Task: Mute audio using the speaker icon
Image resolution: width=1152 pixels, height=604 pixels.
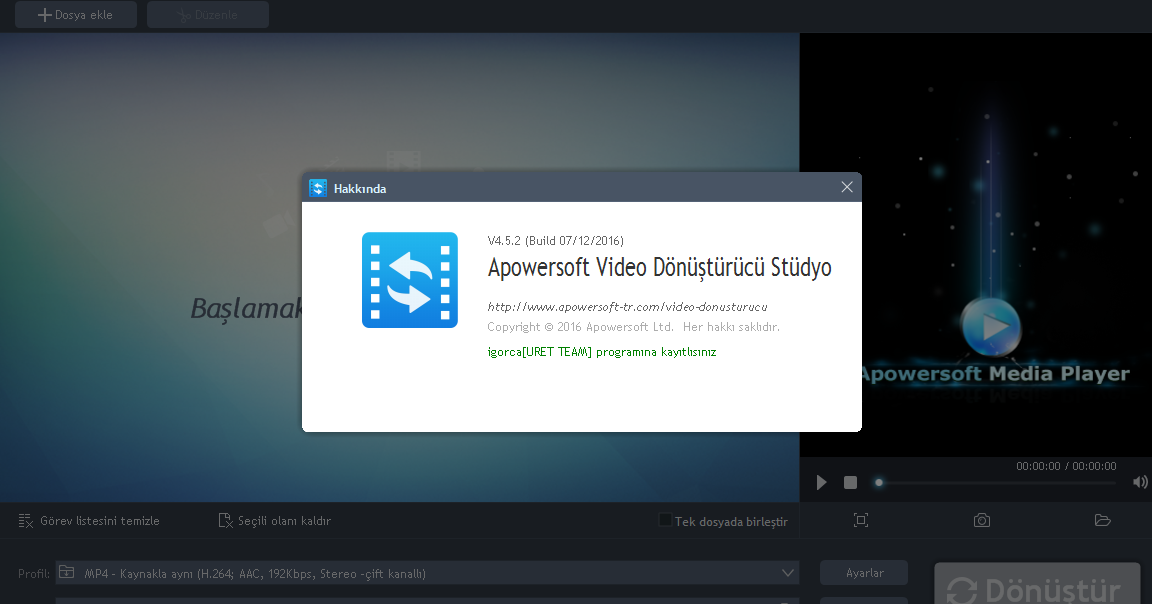Action: coord(1139,483)
